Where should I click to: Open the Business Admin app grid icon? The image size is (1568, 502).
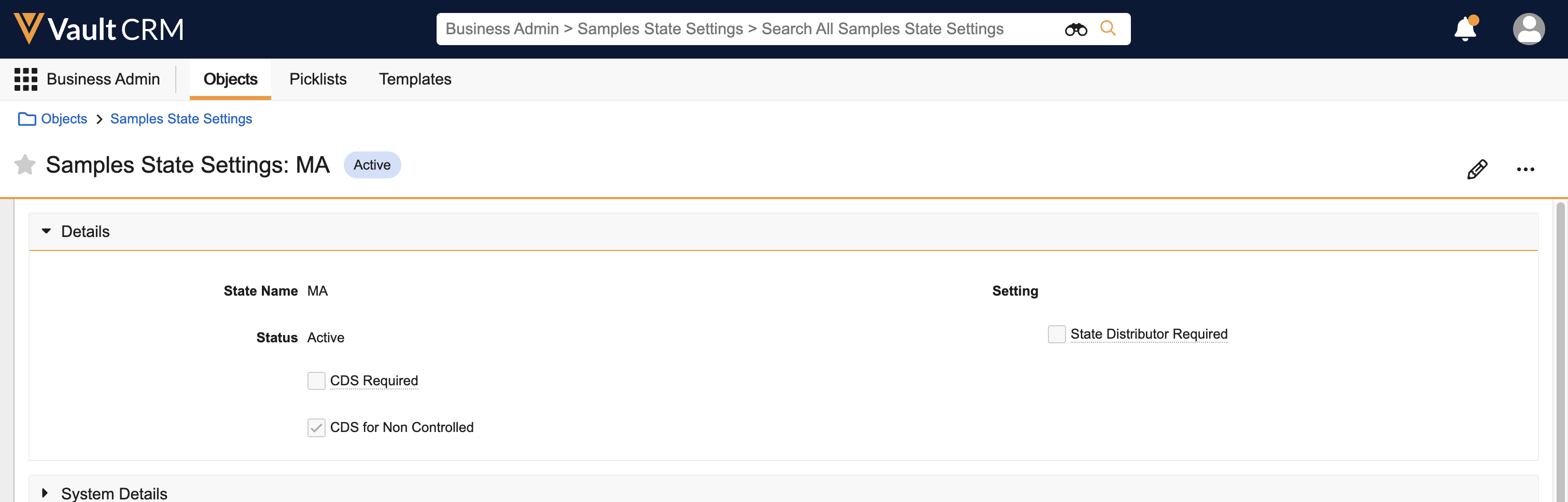(x=25, y=79)
